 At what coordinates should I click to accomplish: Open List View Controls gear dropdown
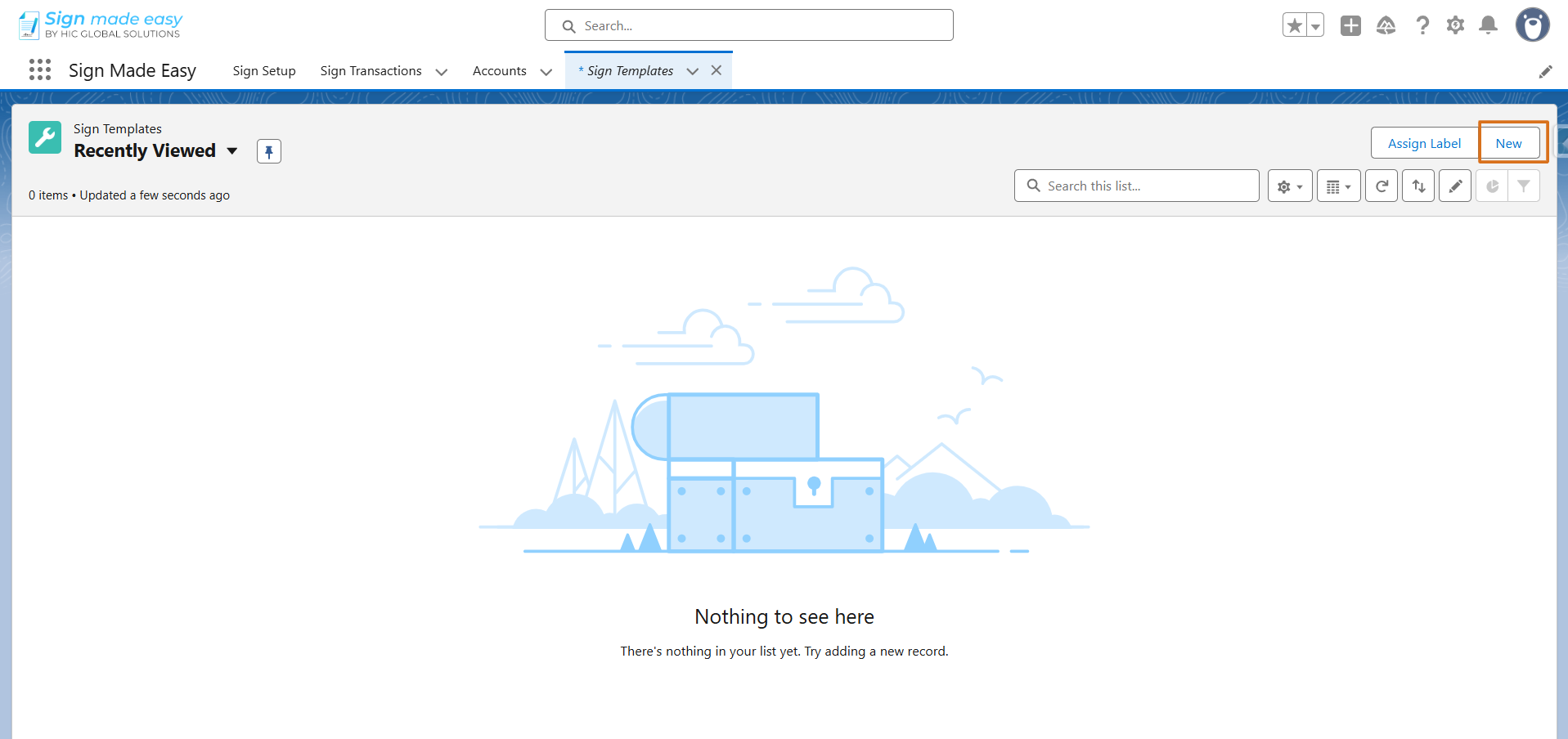coord(1290,186)
